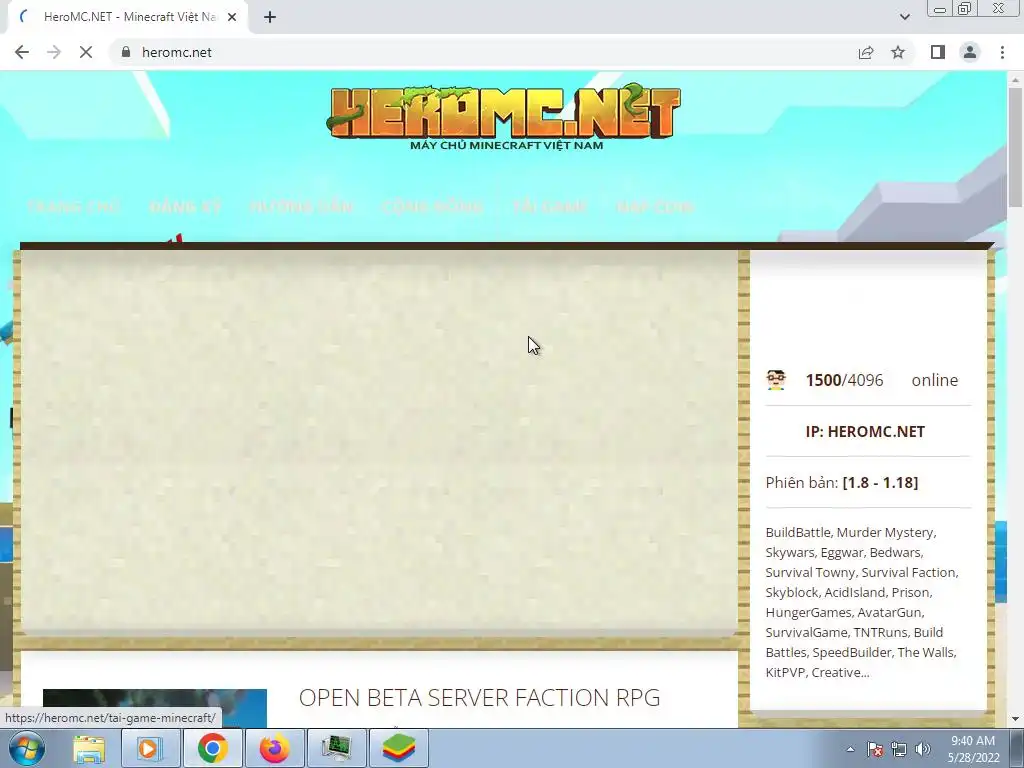Screen dimensions: 1024x768
Task: Click the scrollbar down arrow
Action: pyautogui.click(x=1015, y=720)
